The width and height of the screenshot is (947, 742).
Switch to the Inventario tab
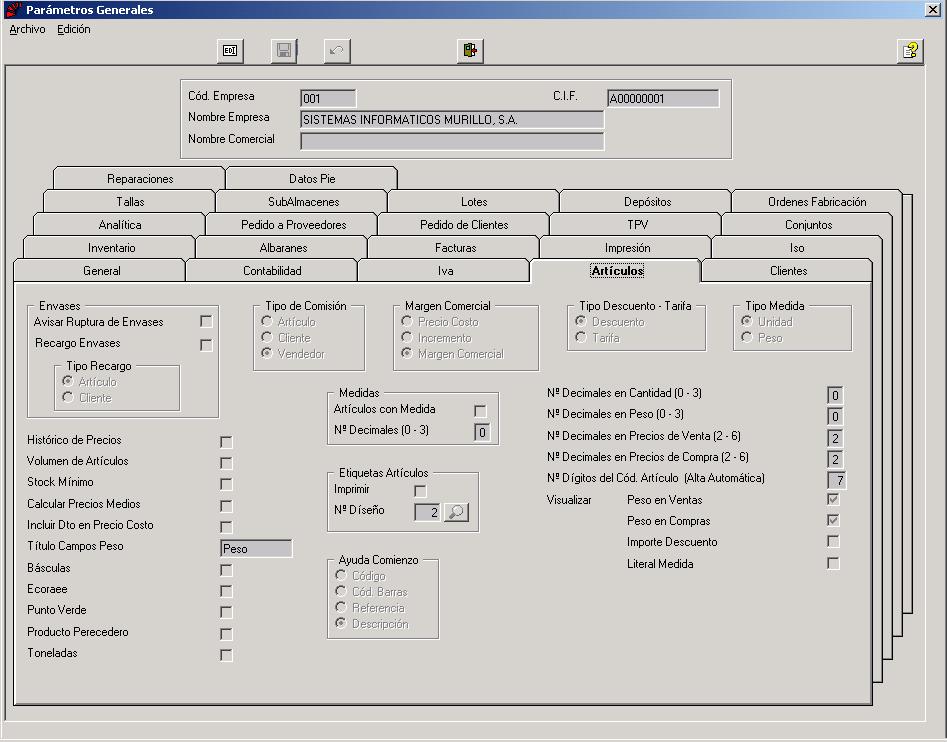tap(111, 248)
